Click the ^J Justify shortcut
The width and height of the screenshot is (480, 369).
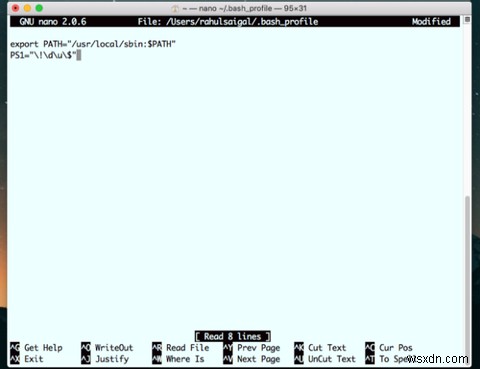tap(105, 359)
